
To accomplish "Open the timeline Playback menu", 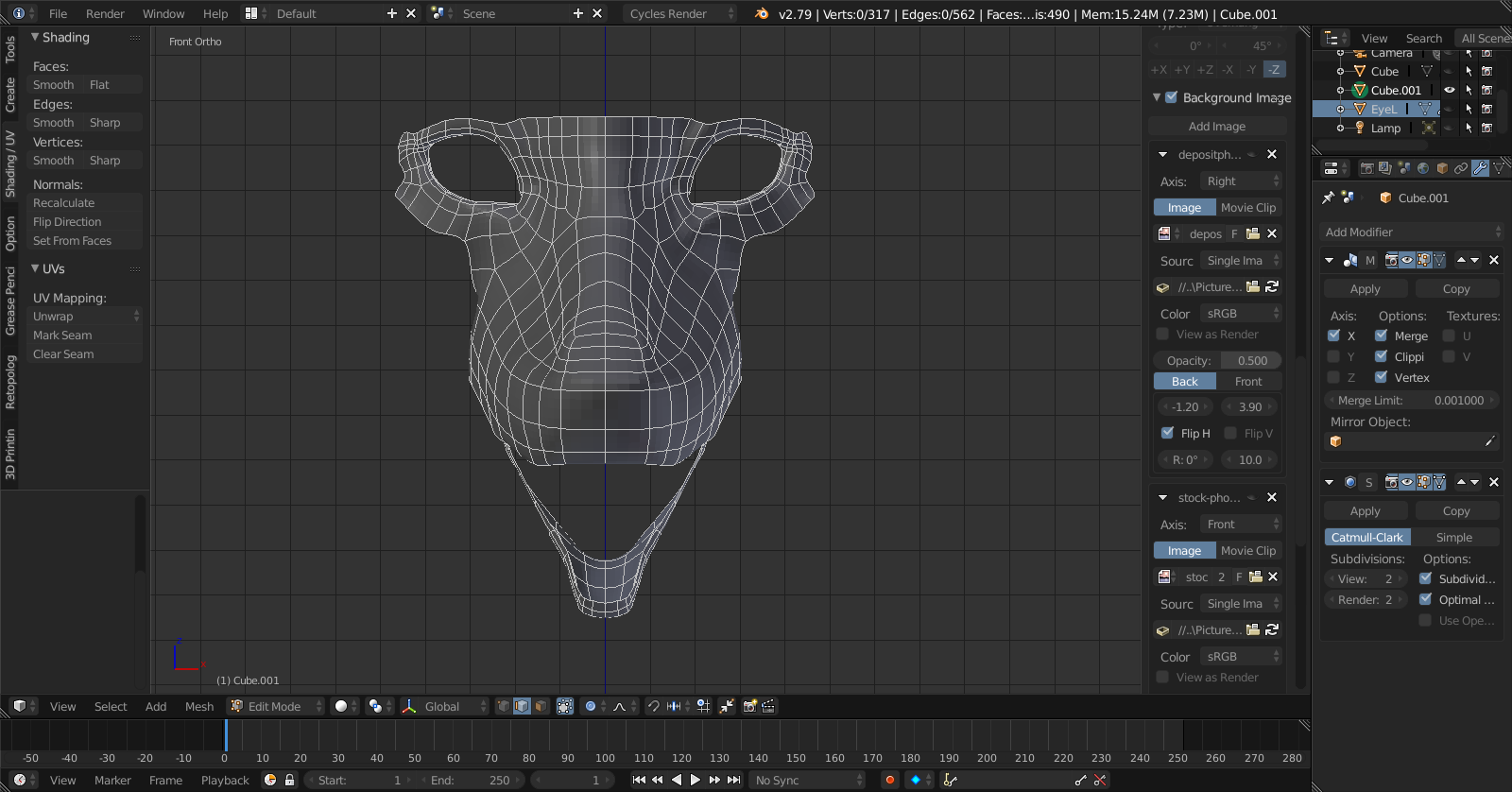I will pyautogui.click(x=225, y=780).
